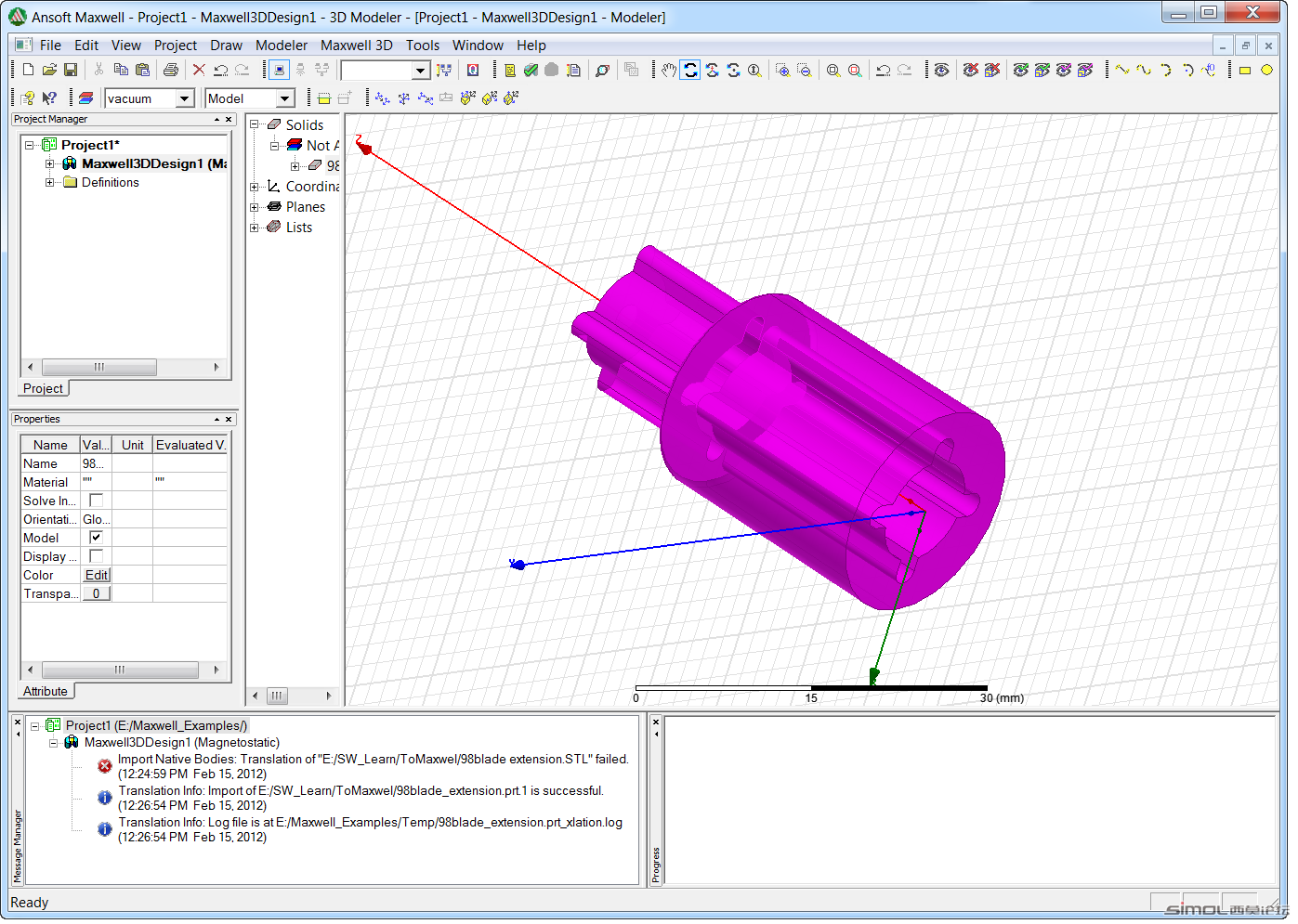Uncheck the Model checkbox in Properties
1298x924 pixels.
(96, 538)
